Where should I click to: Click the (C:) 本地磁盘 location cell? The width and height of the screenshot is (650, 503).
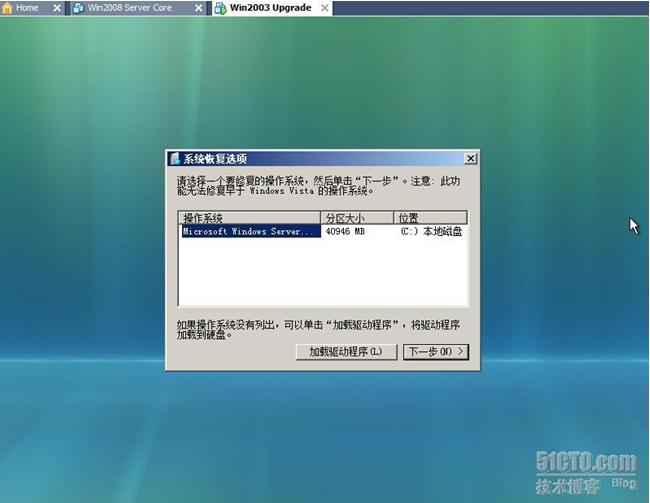(x=430, y=231)
